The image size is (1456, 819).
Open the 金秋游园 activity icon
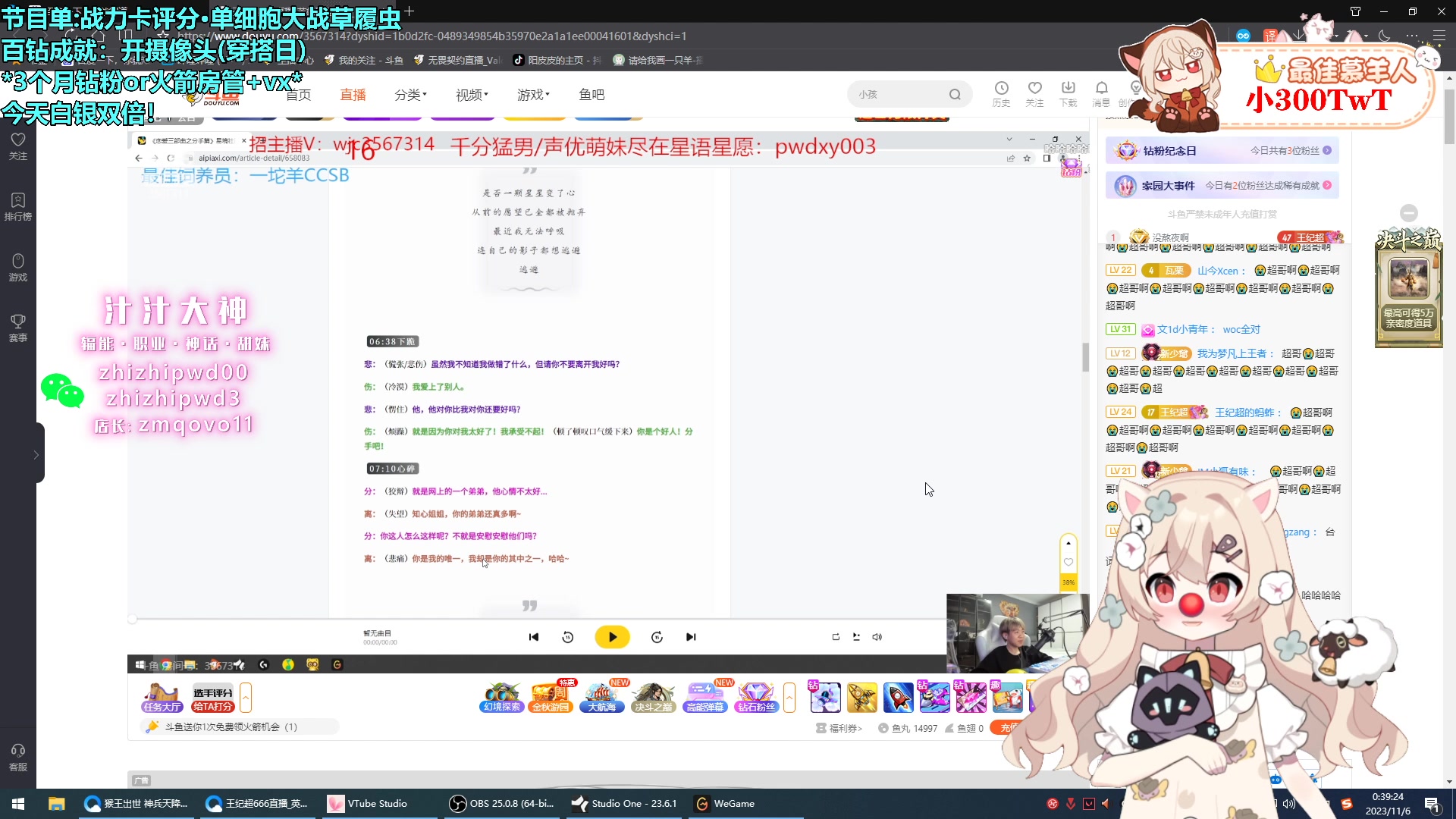pyautogui.click(x=551, y=698)
